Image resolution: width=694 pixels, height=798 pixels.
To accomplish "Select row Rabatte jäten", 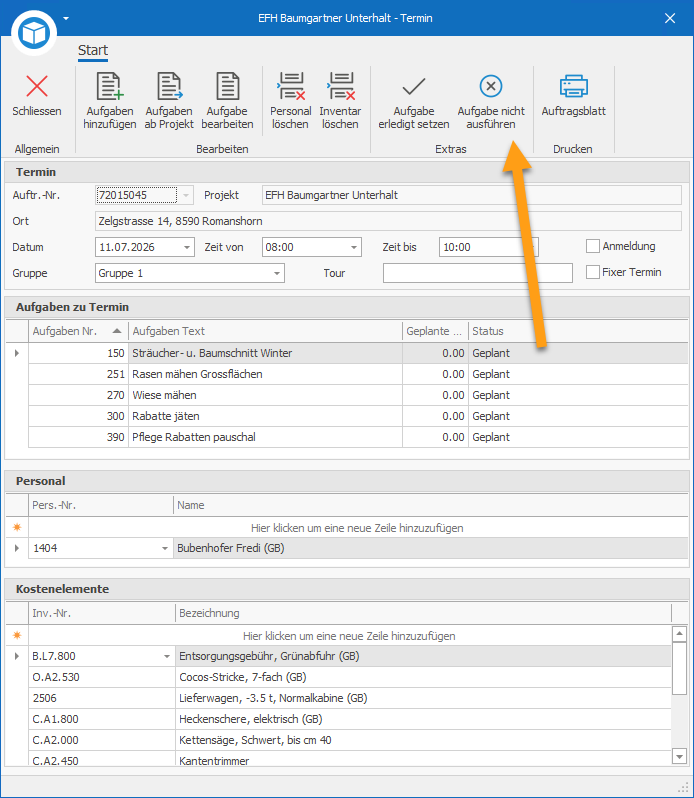I will [x=358, y=416].
